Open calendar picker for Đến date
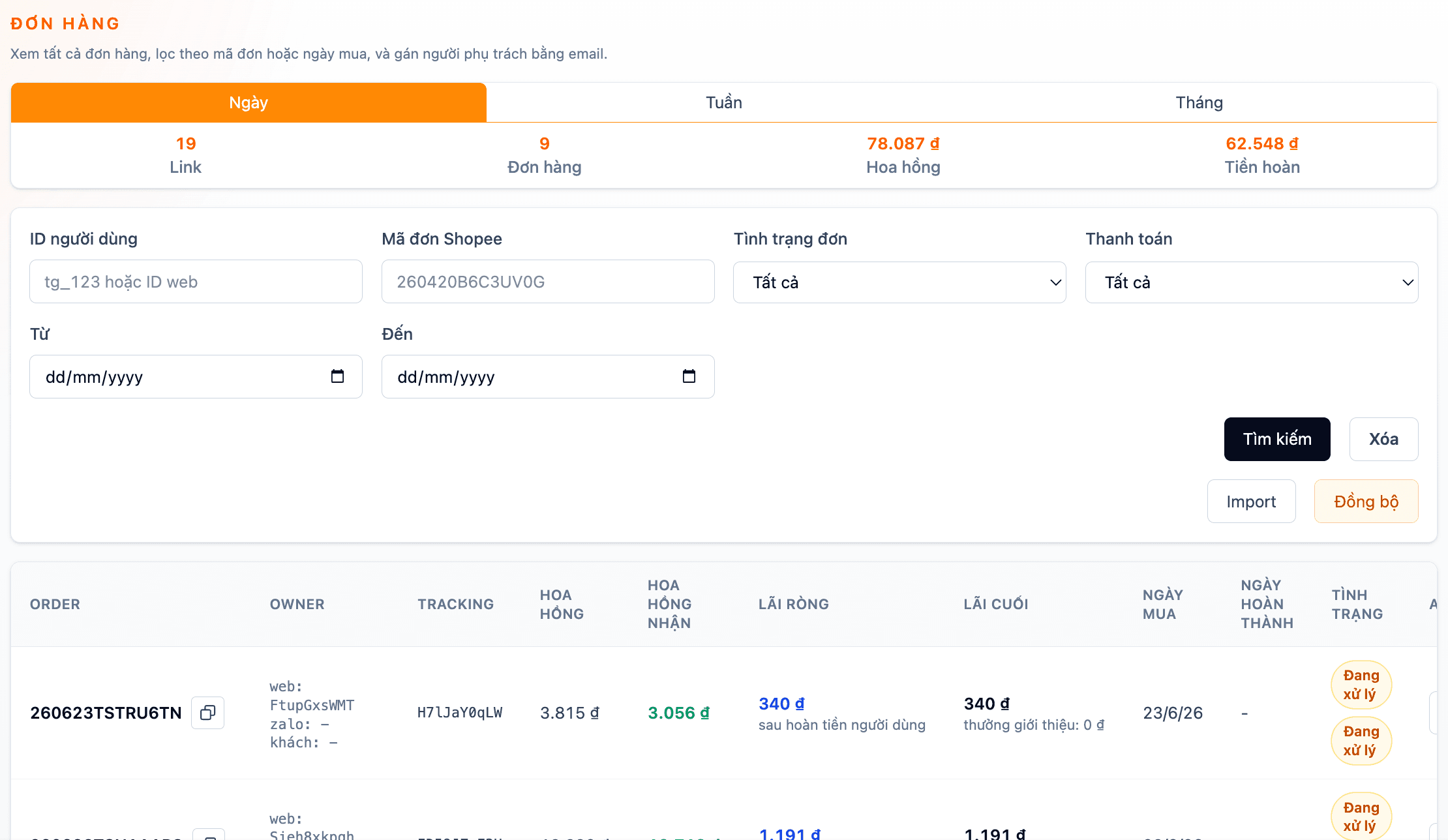1448x840 pixels. coord(689,376)
